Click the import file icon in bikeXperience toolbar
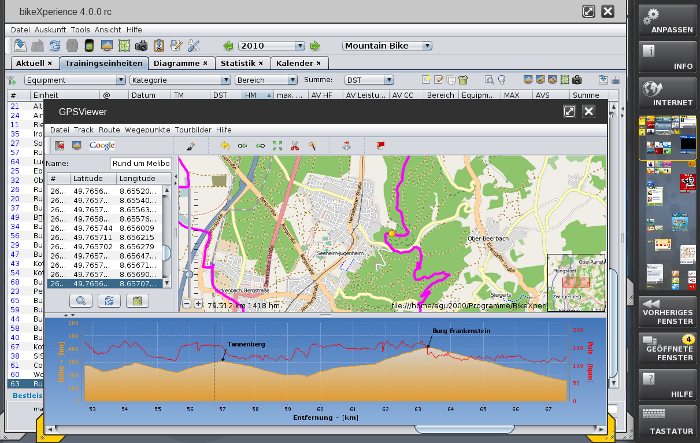The width and height of the screenshot is (700, 443). coord(20,46)
